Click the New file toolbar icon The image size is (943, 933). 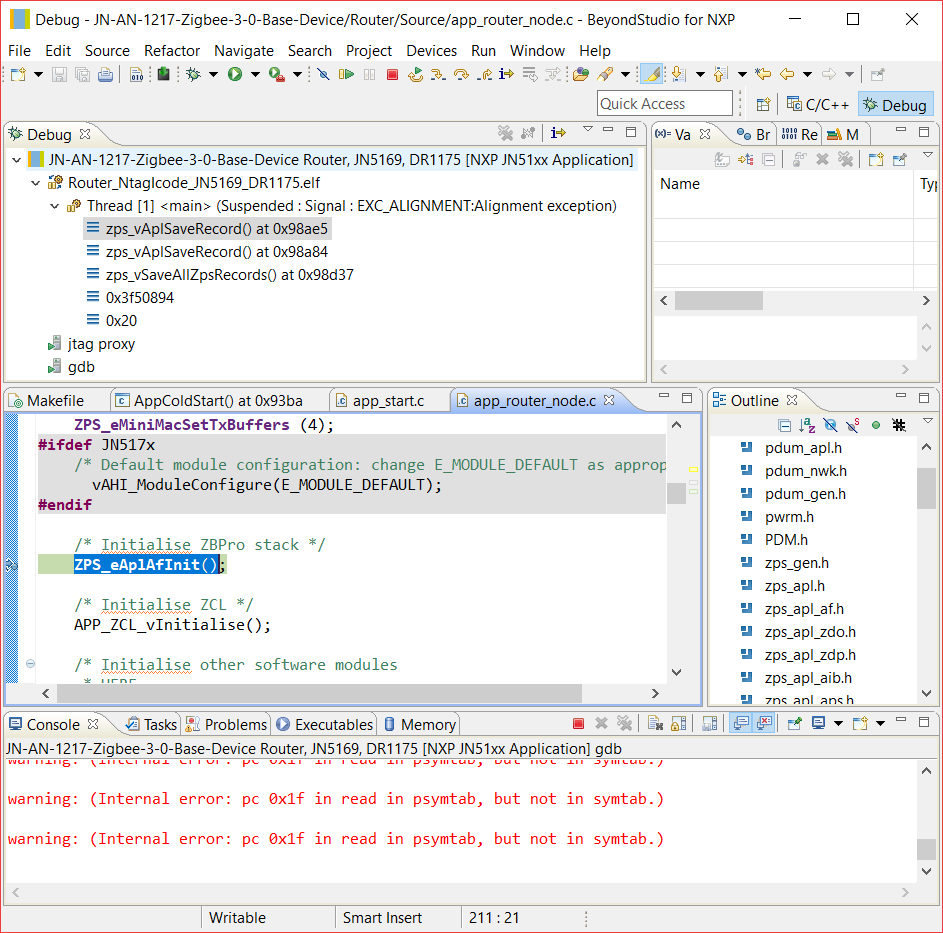click(18, 75)
